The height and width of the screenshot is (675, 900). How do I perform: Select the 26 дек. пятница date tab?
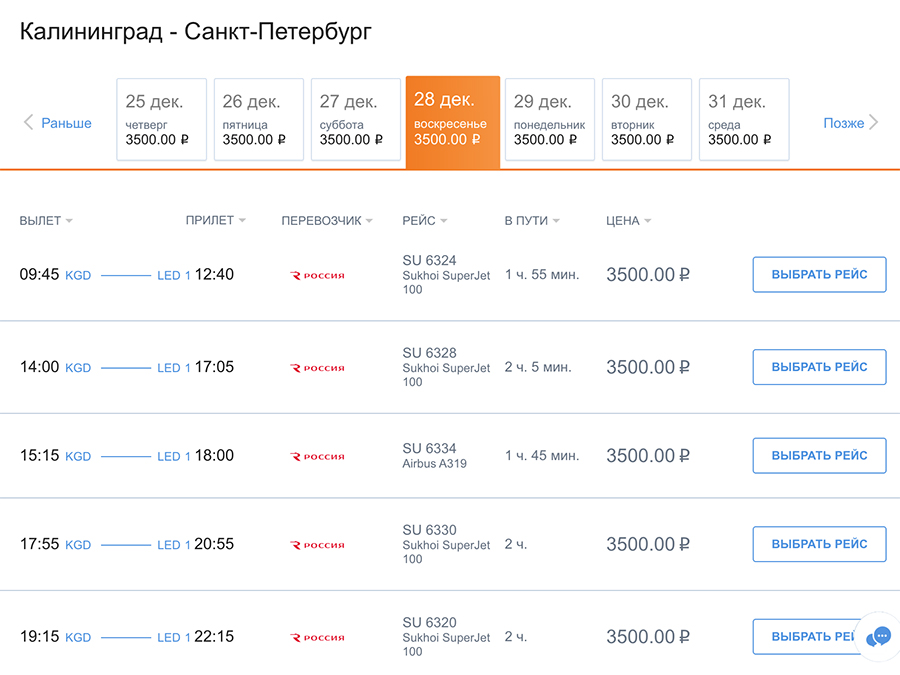click(x=259, y=119)
